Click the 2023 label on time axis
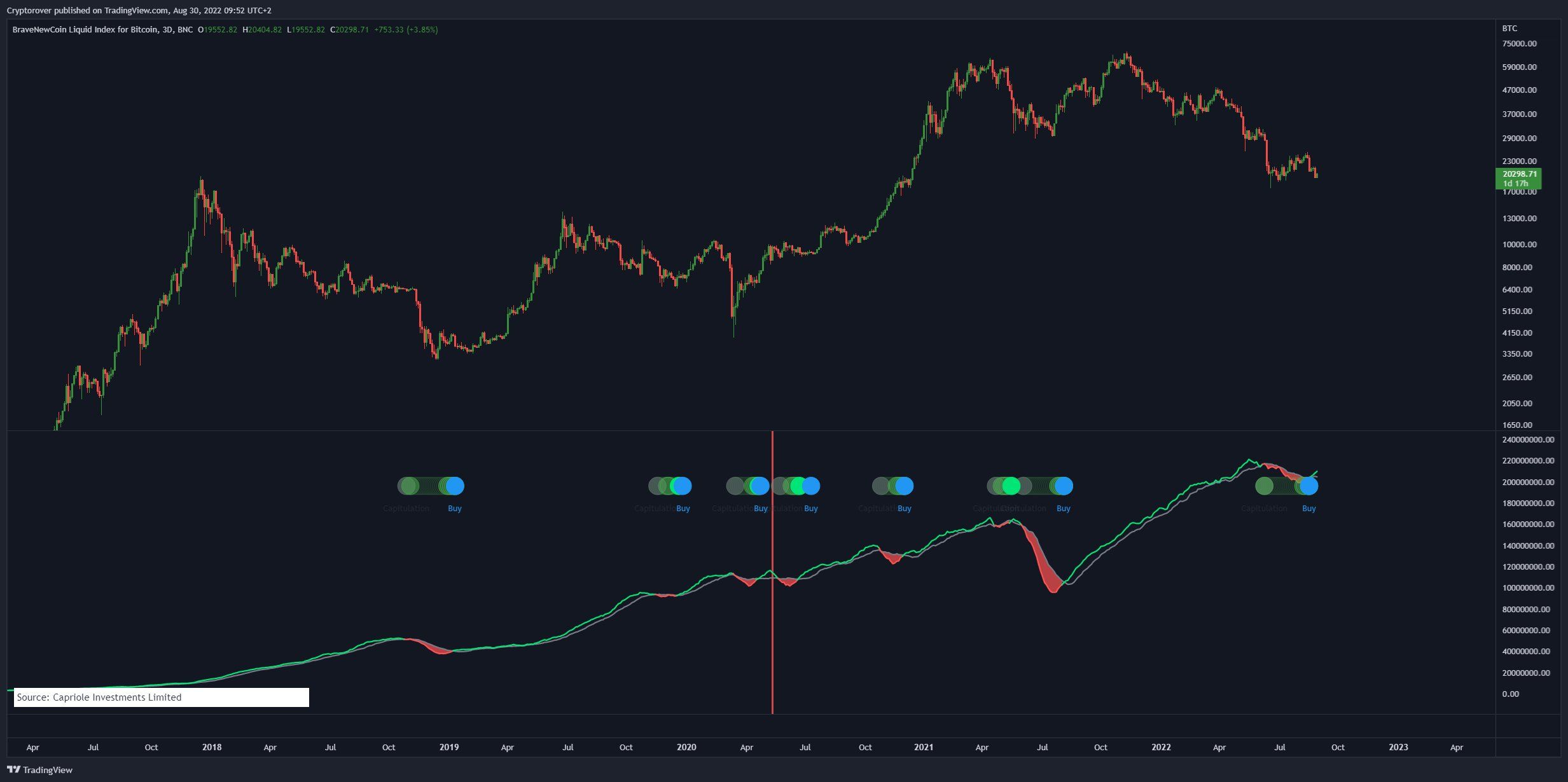The width and height of the screenshot is (1568, 782). click(x=1398, y=748)
